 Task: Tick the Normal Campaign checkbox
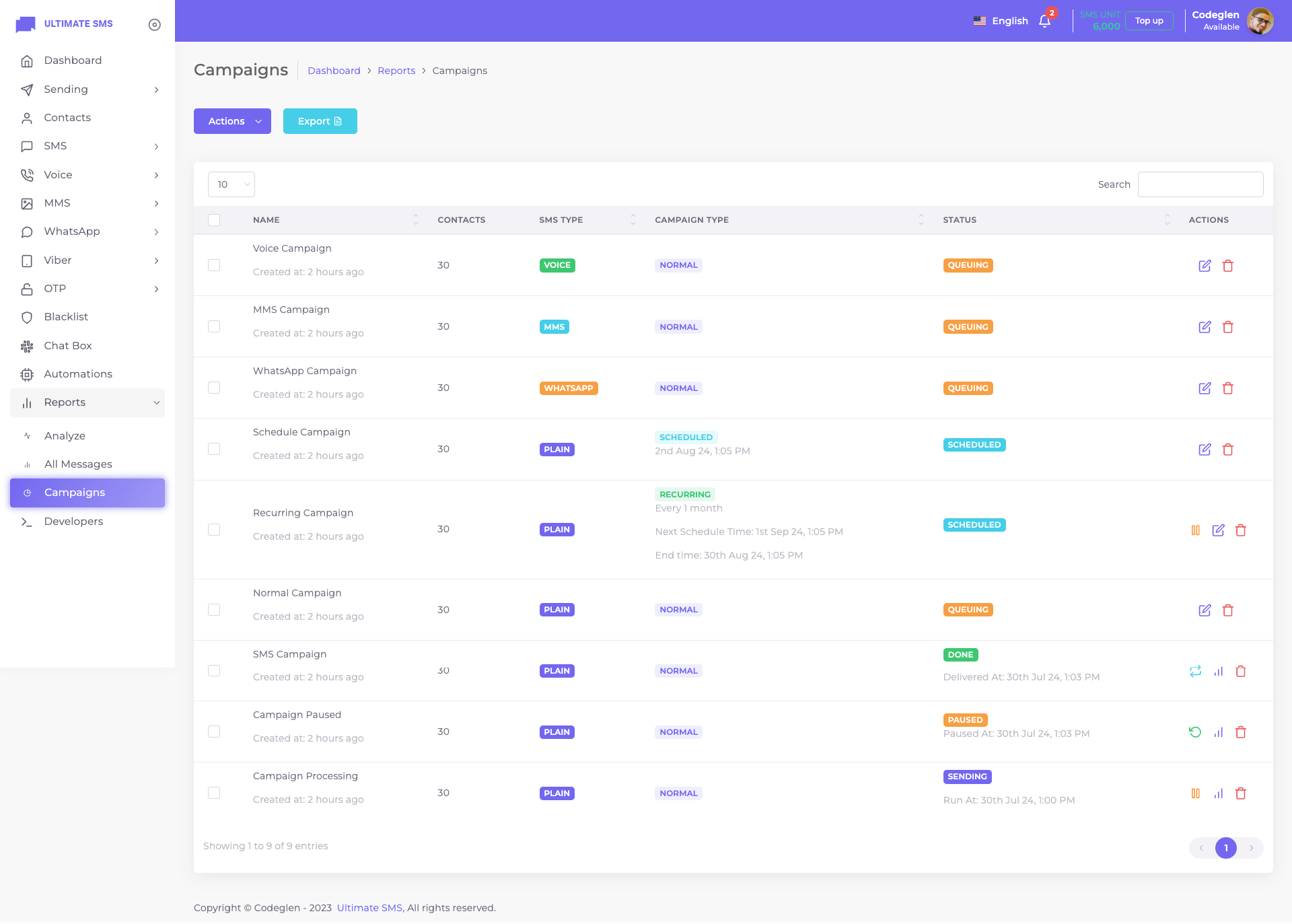click(x=214, y=610)
